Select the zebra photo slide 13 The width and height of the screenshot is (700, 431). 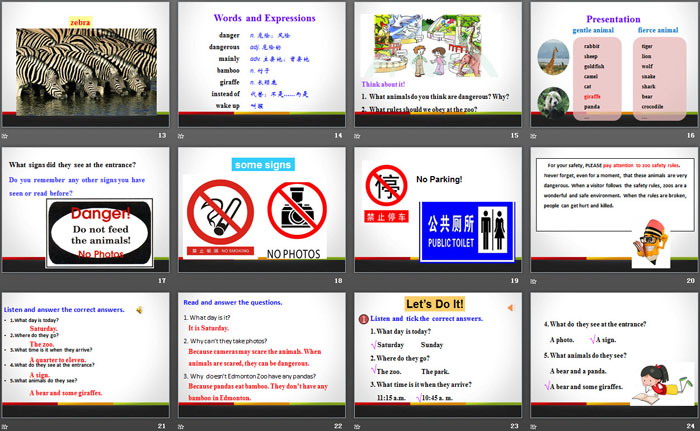(86, 65)
